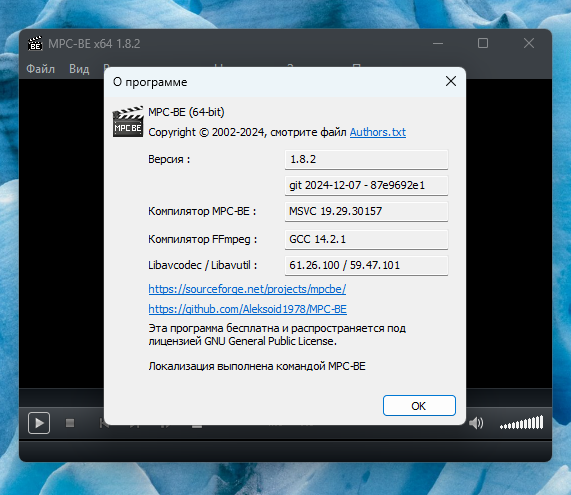Click the MPC-BE clapperboard logo in dialog
The height and width of the screenshot is (495, 571).
[x=127, y=122]
